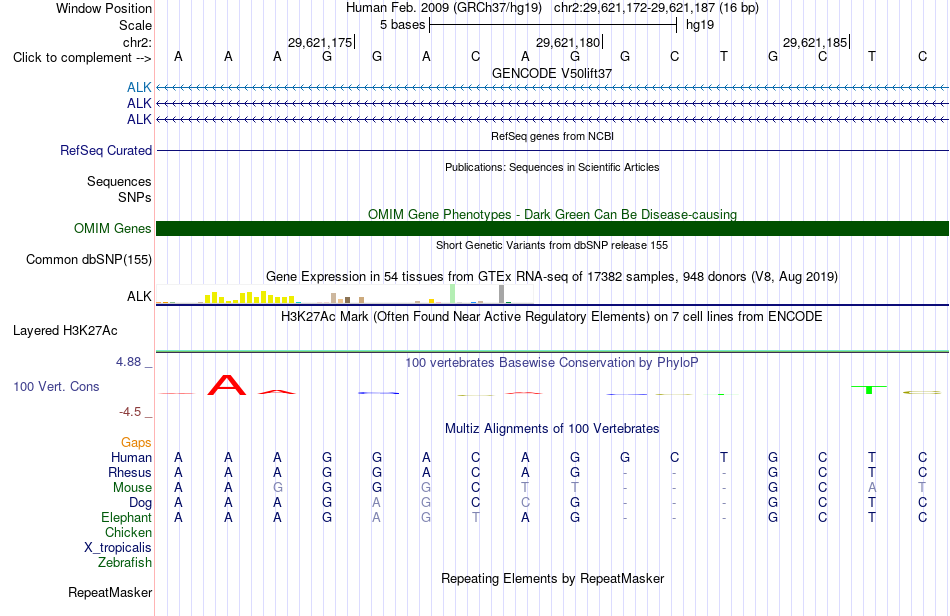Viewport: 950px width, 616px height.
Task: Click the large red A in PhyloP track
Action: (227, 385)
